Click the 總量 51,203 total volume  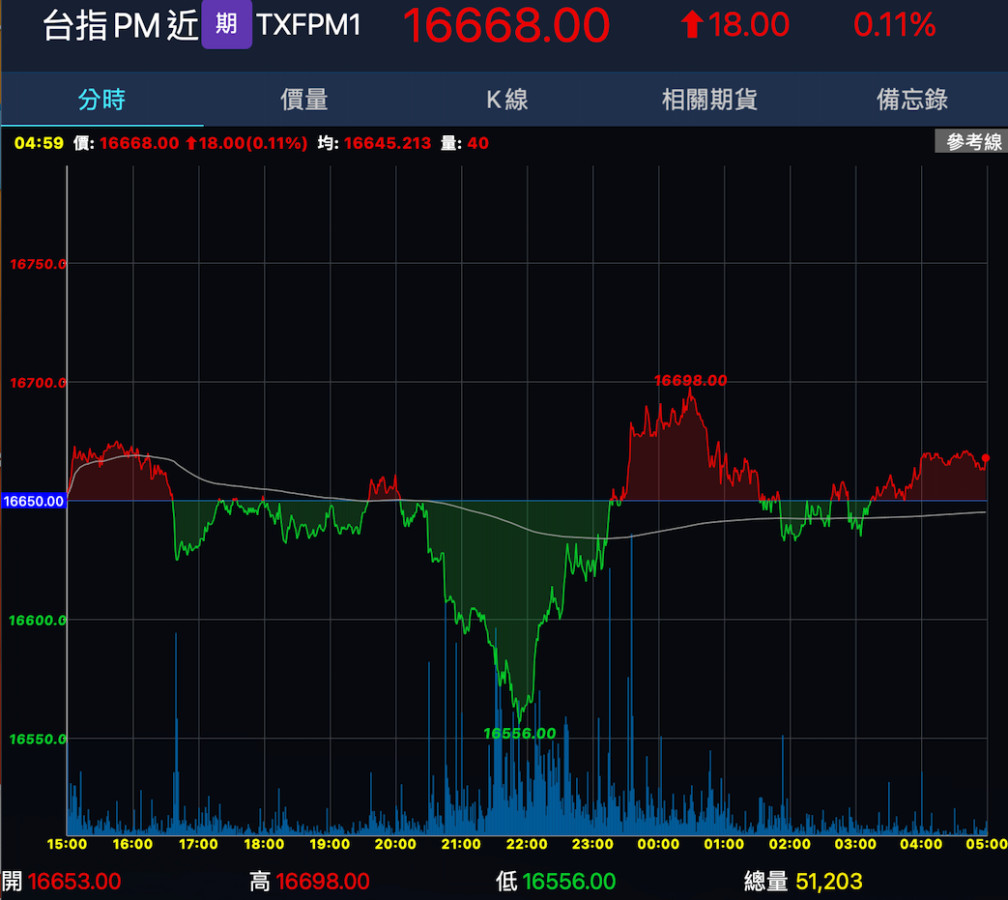tap(803, 881)
